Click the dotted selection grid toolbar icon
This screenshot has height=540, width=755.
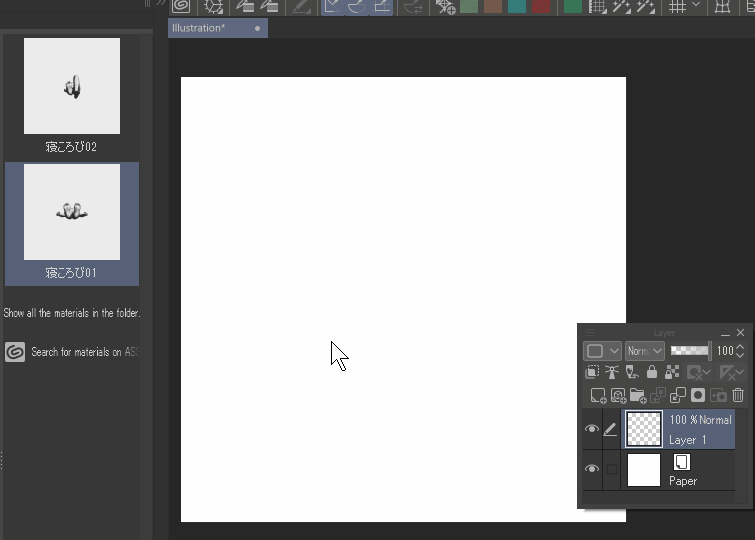coord(598,6)
